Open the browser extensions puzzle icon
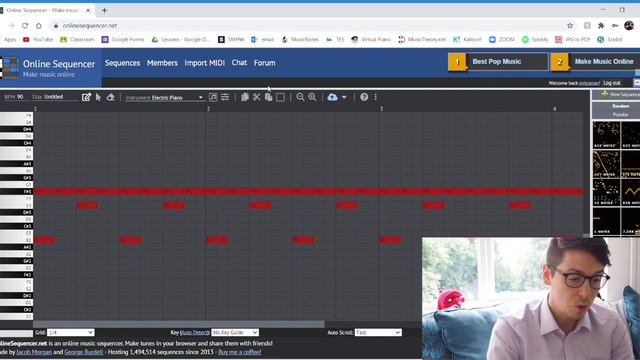Viewport: 640px width, 360px height. (x=601, y=25)
